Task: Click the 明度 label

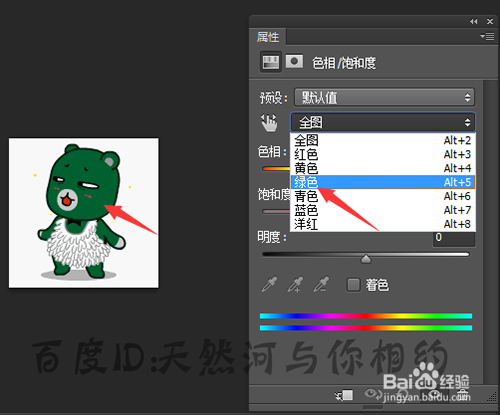Action: [272, 237]
